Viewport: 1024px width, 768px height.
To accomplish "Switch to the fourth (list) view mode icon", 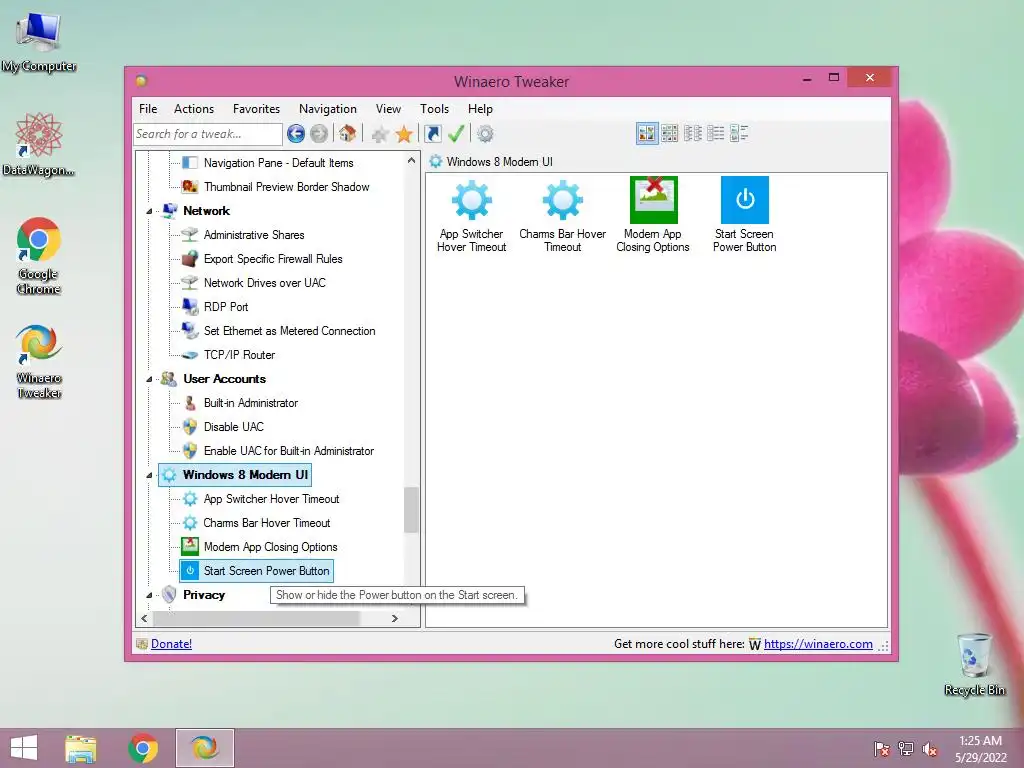I will point(716,134).
